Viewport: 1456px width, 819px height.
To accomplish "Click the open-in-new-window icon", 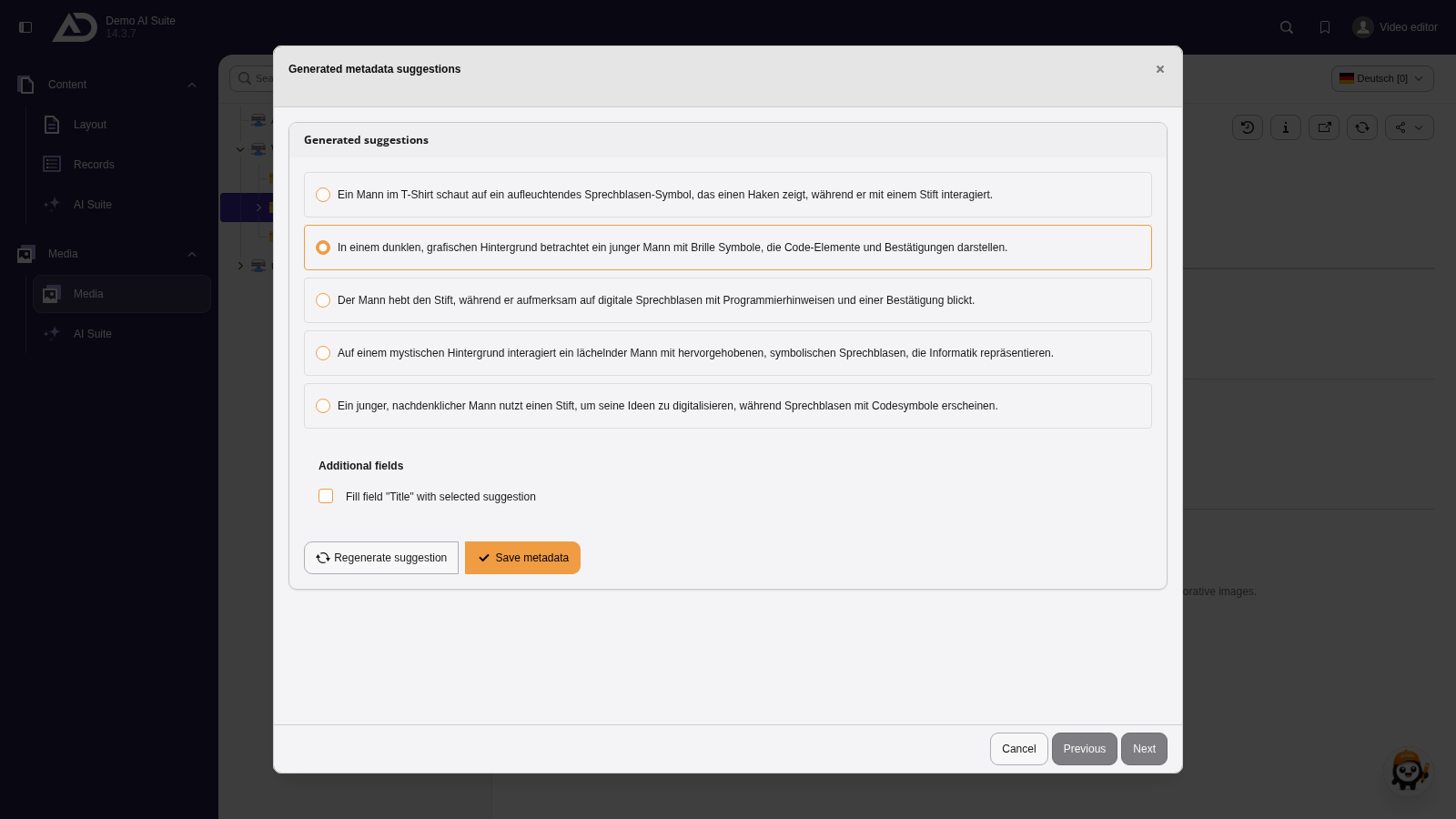I will tap(1324, 127).
